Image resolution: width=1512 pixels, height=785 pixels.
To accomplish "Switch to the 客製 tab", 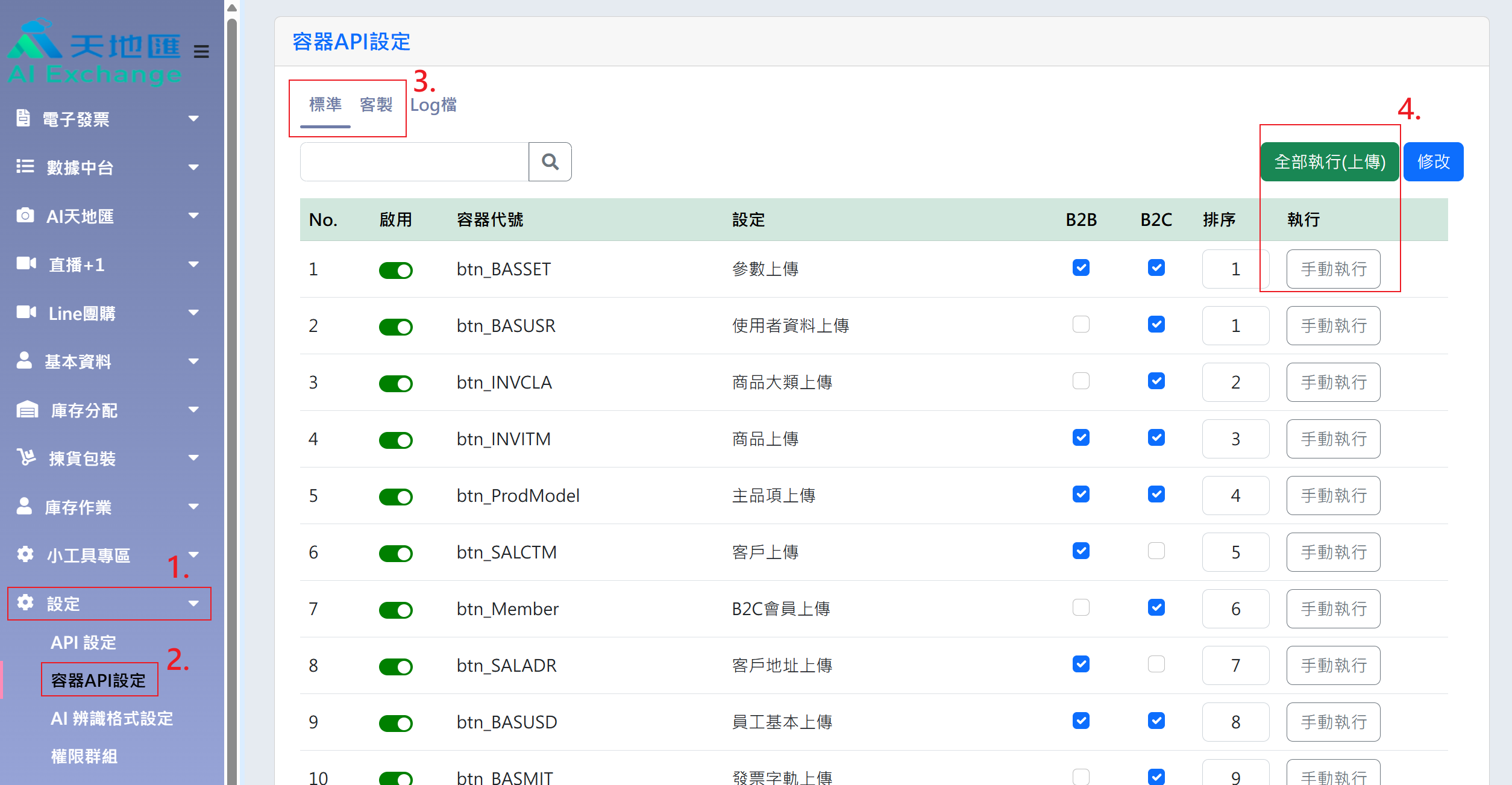I will (x=375, y=105).
